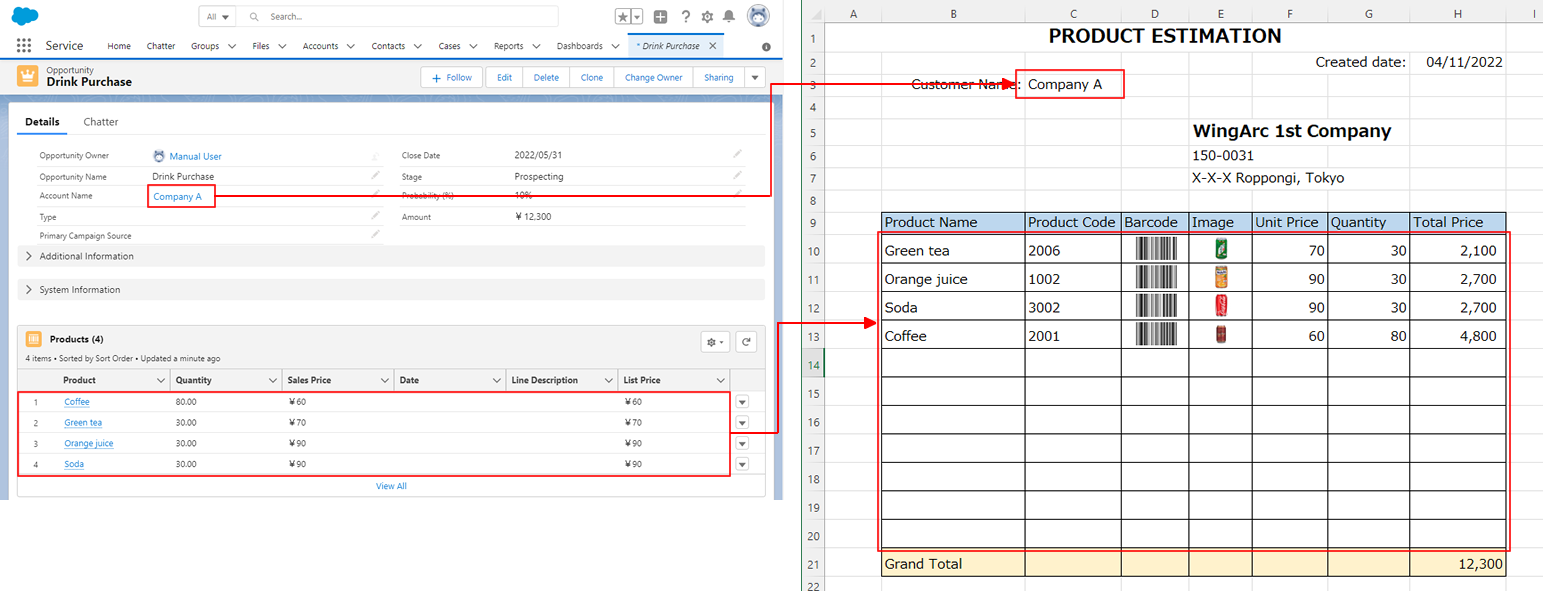Refresh the Products related list
The width and height of the screenshot is (1543, 591).
746,342
